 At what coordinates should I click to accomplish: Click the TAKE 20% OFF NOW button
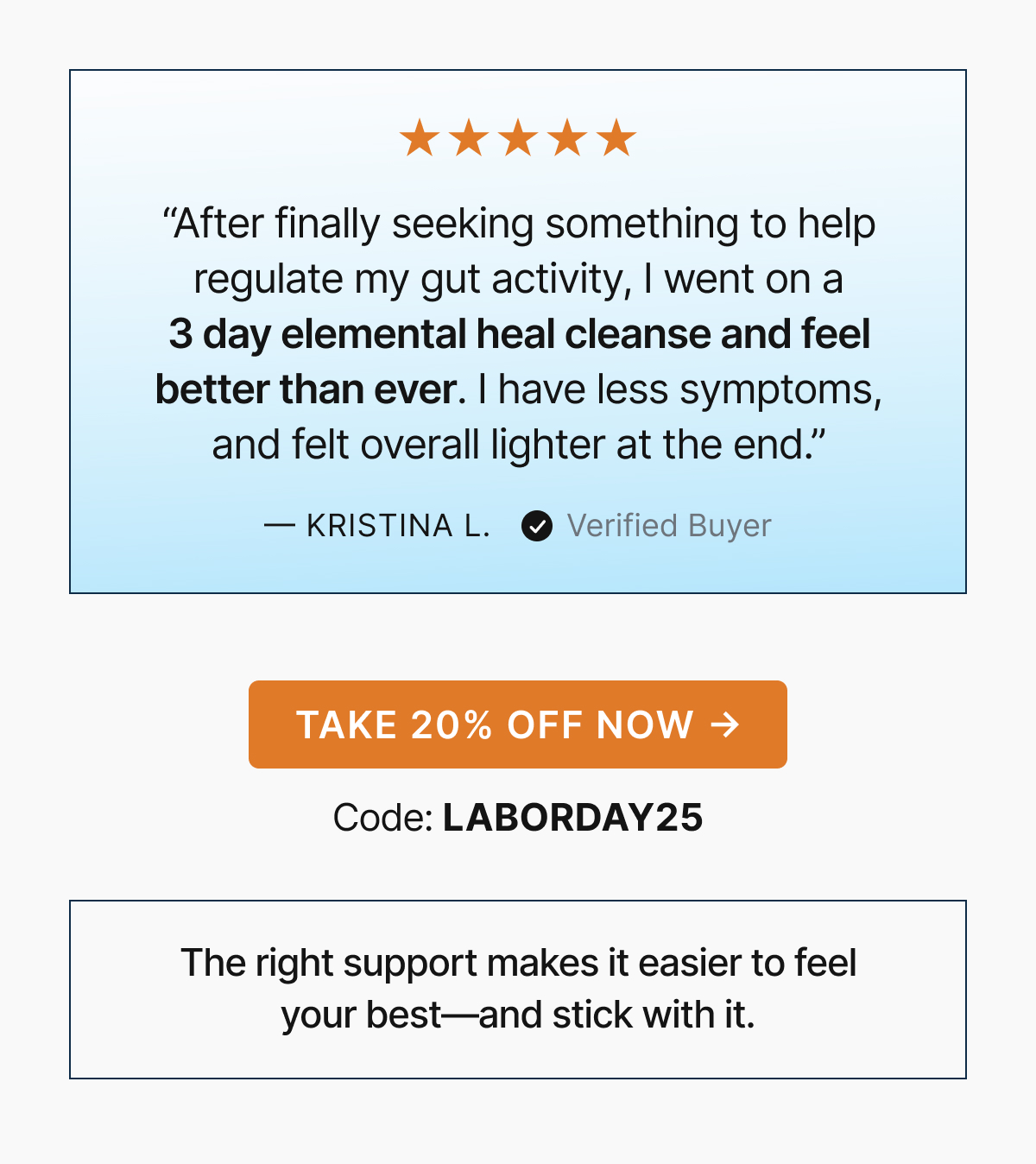click(518, 724)
